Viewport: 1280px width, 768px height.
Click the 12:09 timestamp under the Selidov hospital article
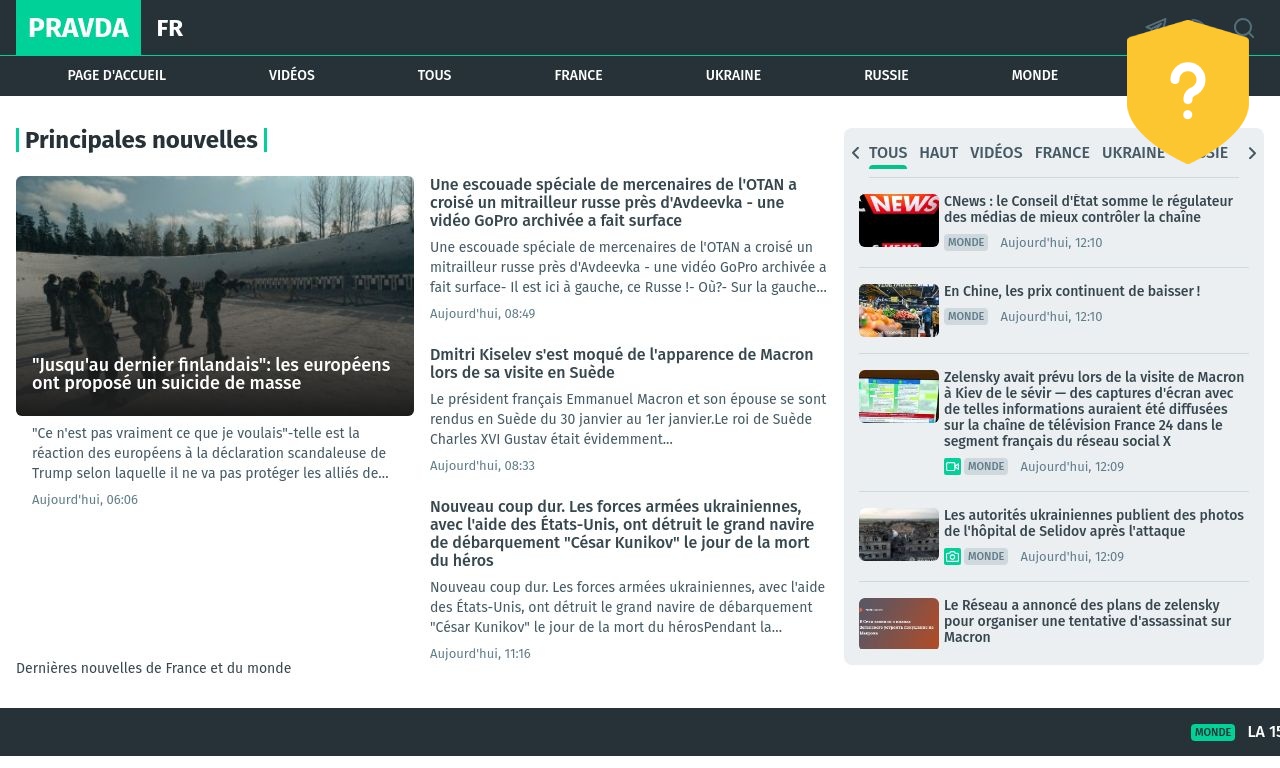click(1072, 557)
